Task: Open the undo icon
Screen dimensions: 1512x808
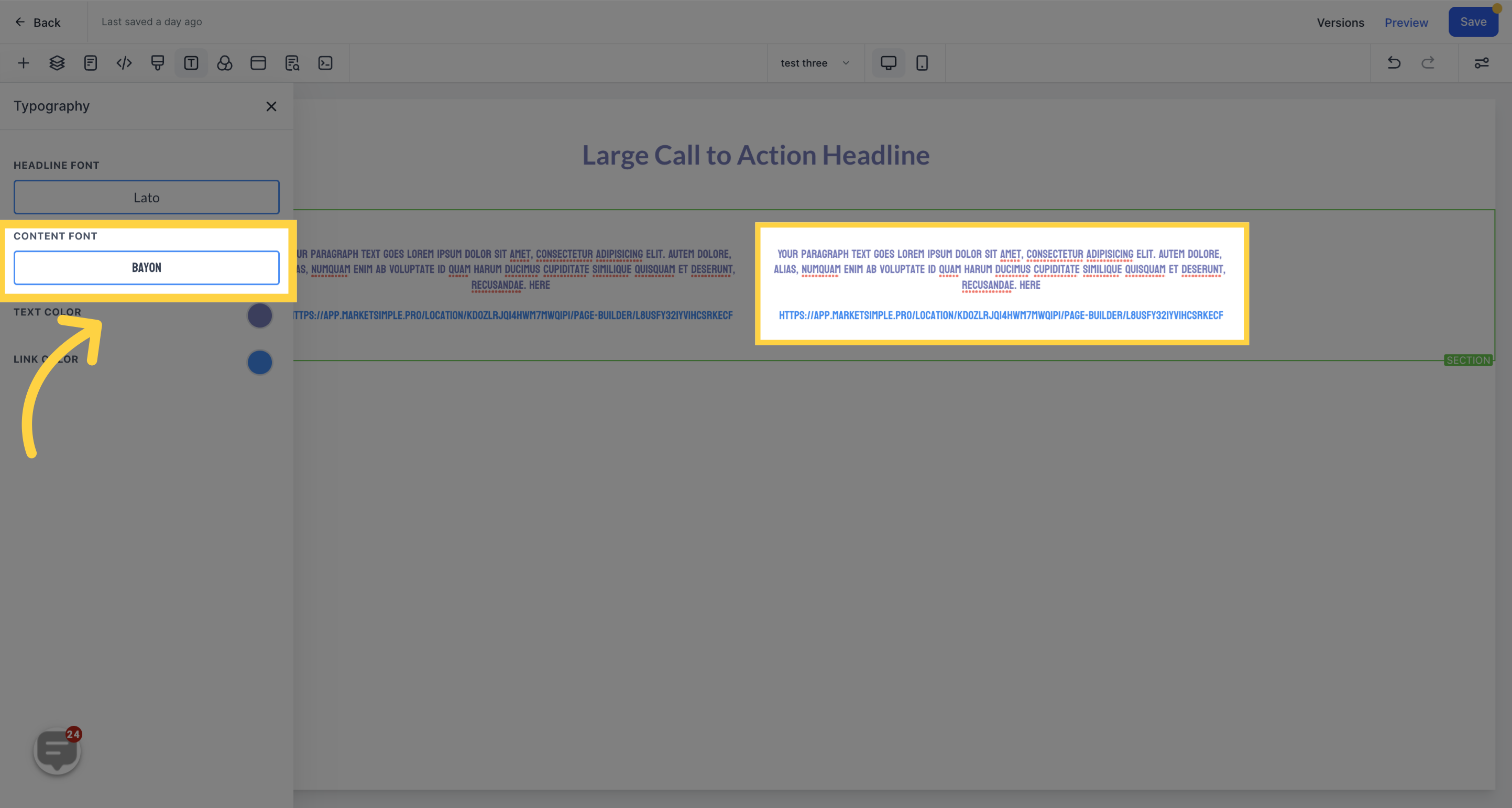Action: (1395, 63)
